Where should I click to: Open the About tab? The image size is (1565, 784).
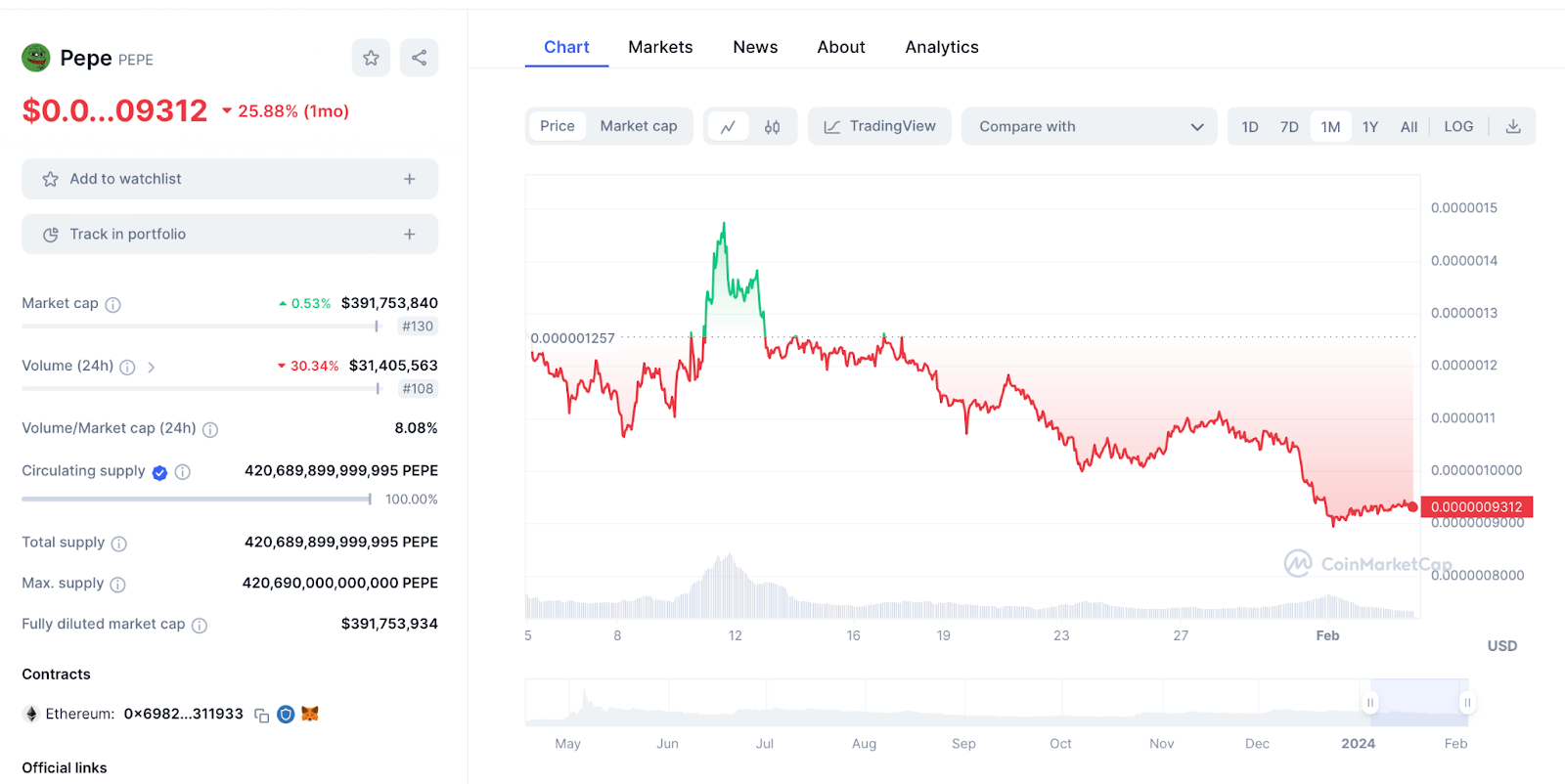841,47
